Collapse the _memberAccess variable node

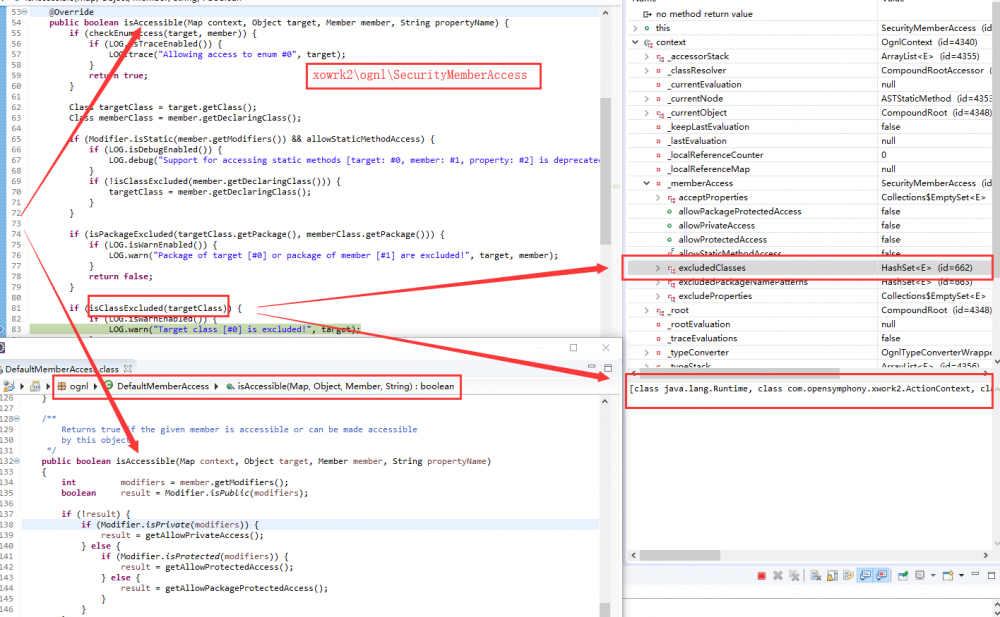pyautogui.click(x=647, y=183)
